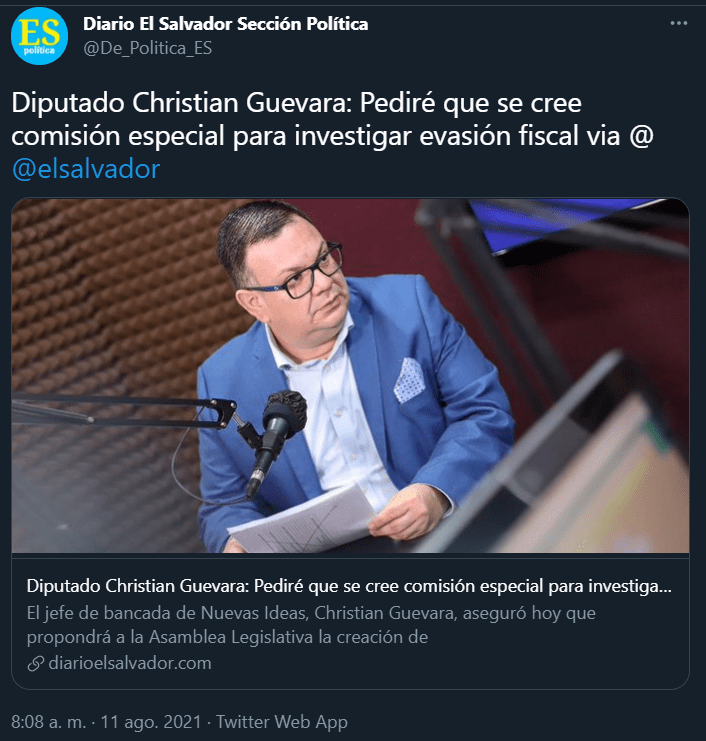The image size is (706, 741).
Task: Click the chain link icon beside diarioelsalvador.com
Action: pos(35,663)
